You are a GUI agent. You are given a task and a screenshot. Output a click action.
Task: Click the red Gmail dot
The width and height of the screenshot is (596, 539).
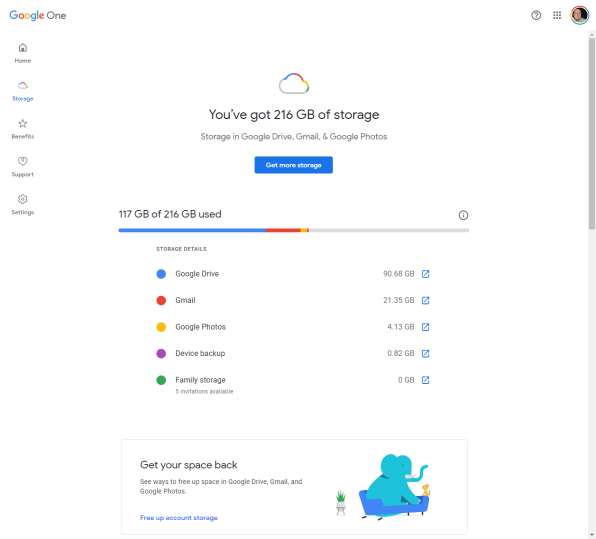point(161,300)
